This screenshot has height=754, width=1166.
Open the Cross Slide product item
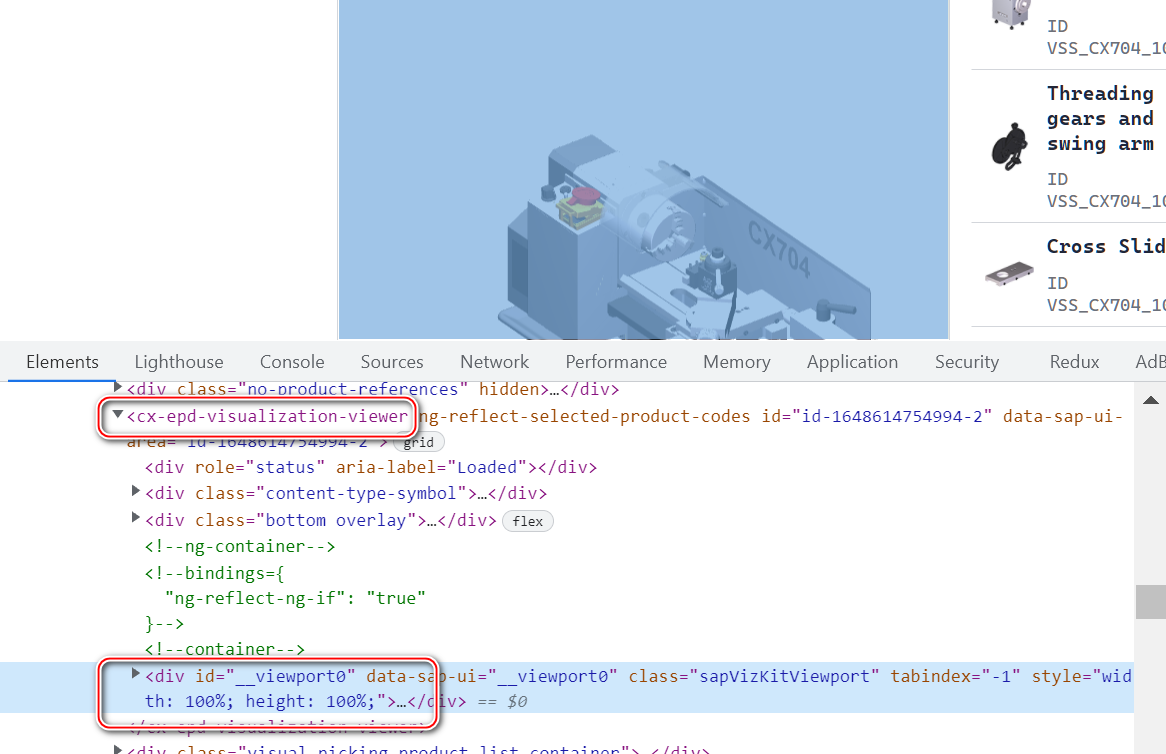tap(1069, 274)
